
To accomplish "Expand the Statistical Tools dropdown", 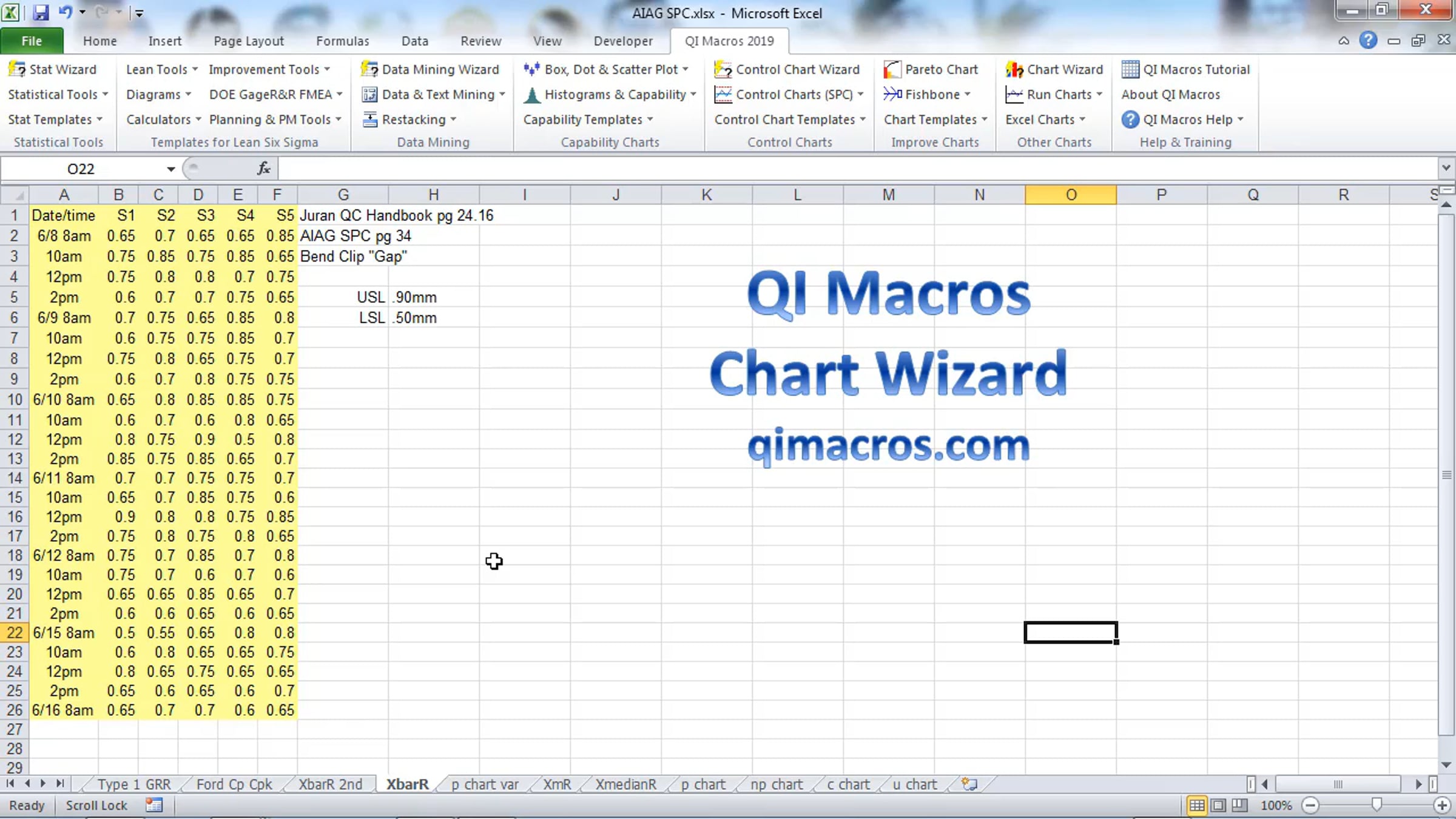I will tap(58, 95).
